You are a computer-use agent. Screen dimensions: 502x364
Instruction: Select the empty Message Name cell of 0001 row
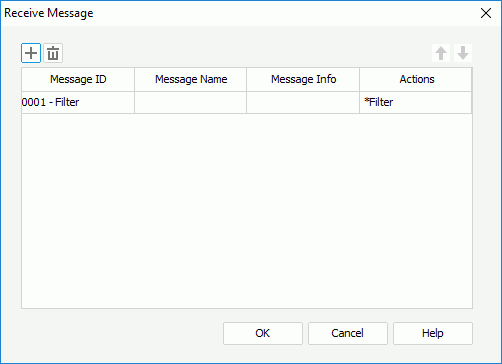pyautogui.click(x=191, y=102)
